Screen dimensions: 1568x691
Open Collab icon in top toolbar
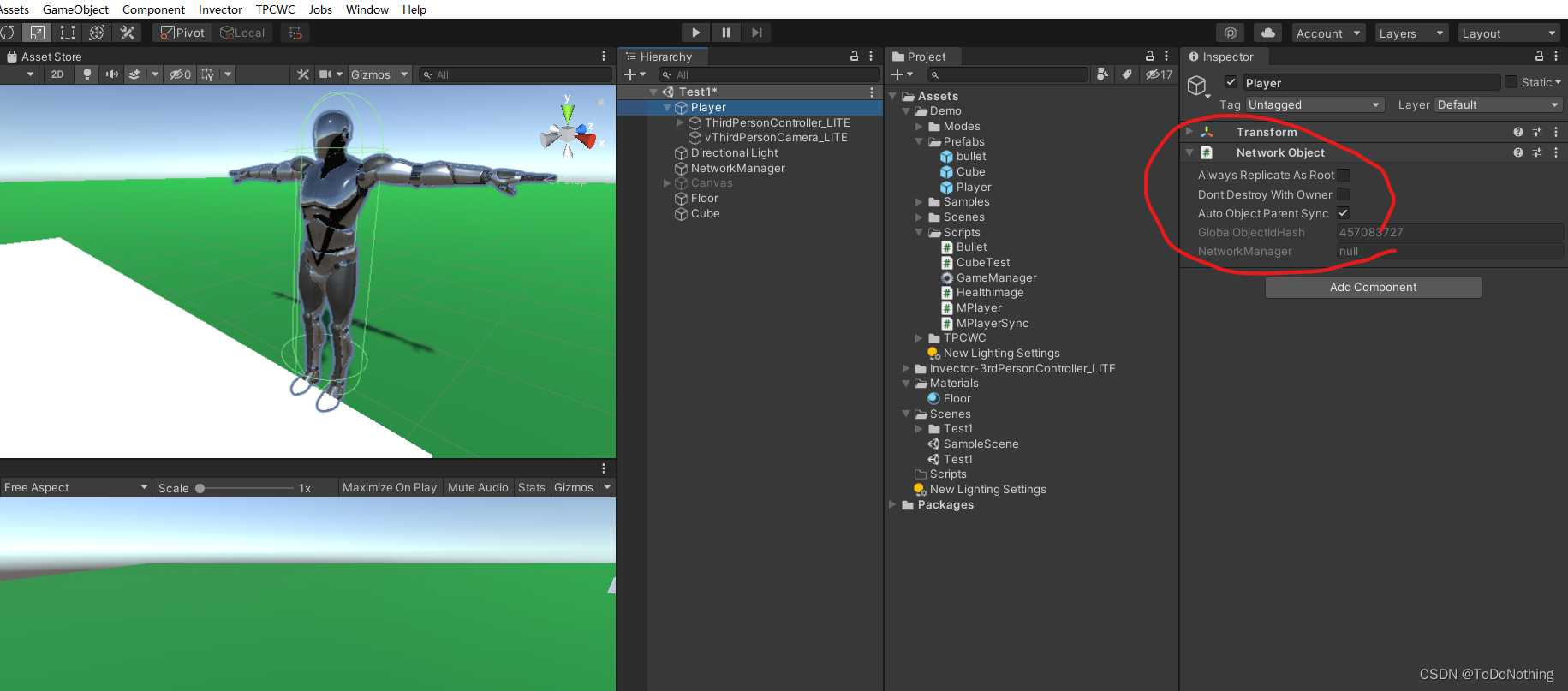[1231, 33]
